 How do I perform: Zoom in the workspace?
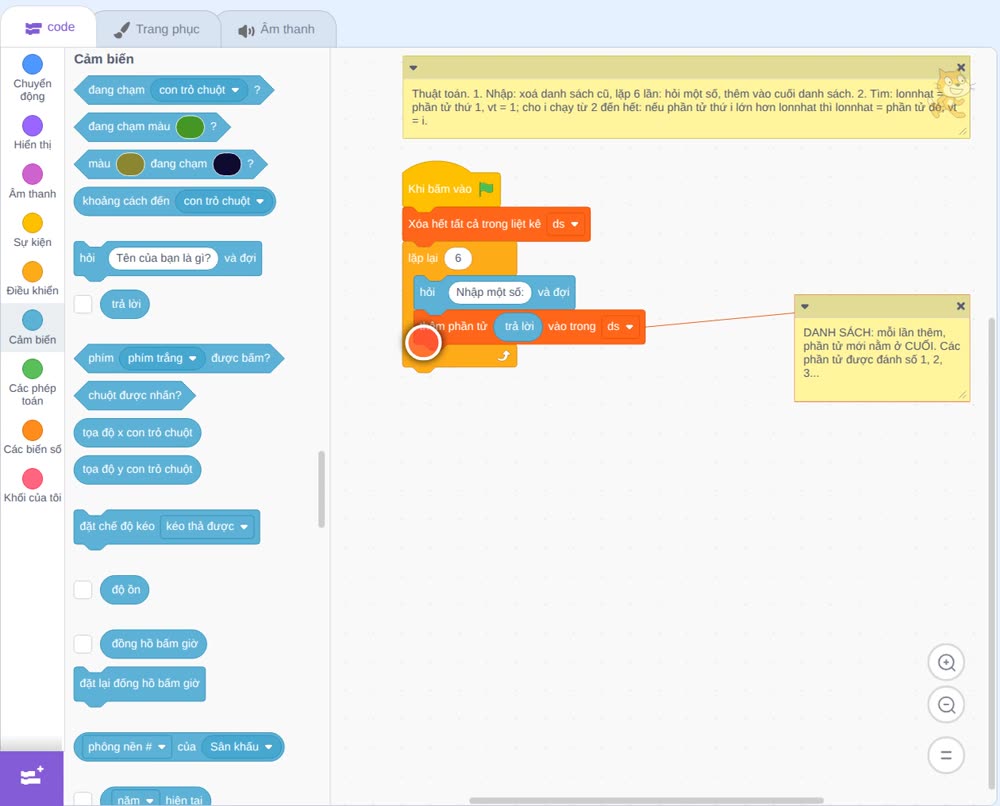pos(946,663)
